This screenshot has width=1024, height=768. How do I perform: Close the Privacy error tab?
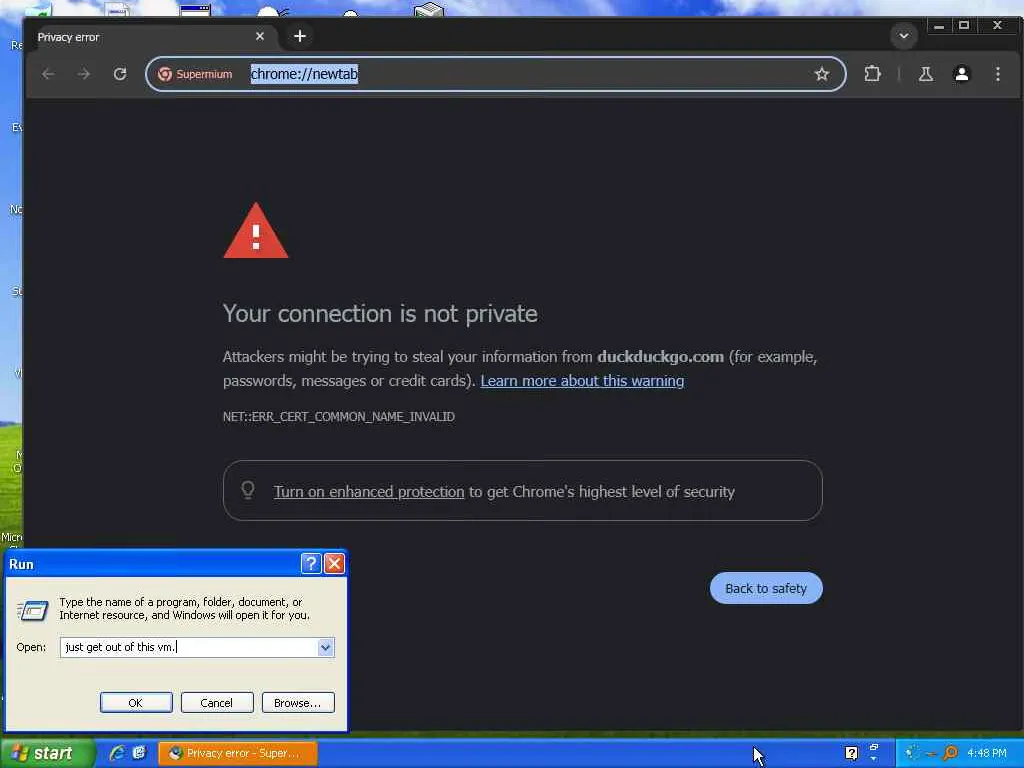pos(260,37)
